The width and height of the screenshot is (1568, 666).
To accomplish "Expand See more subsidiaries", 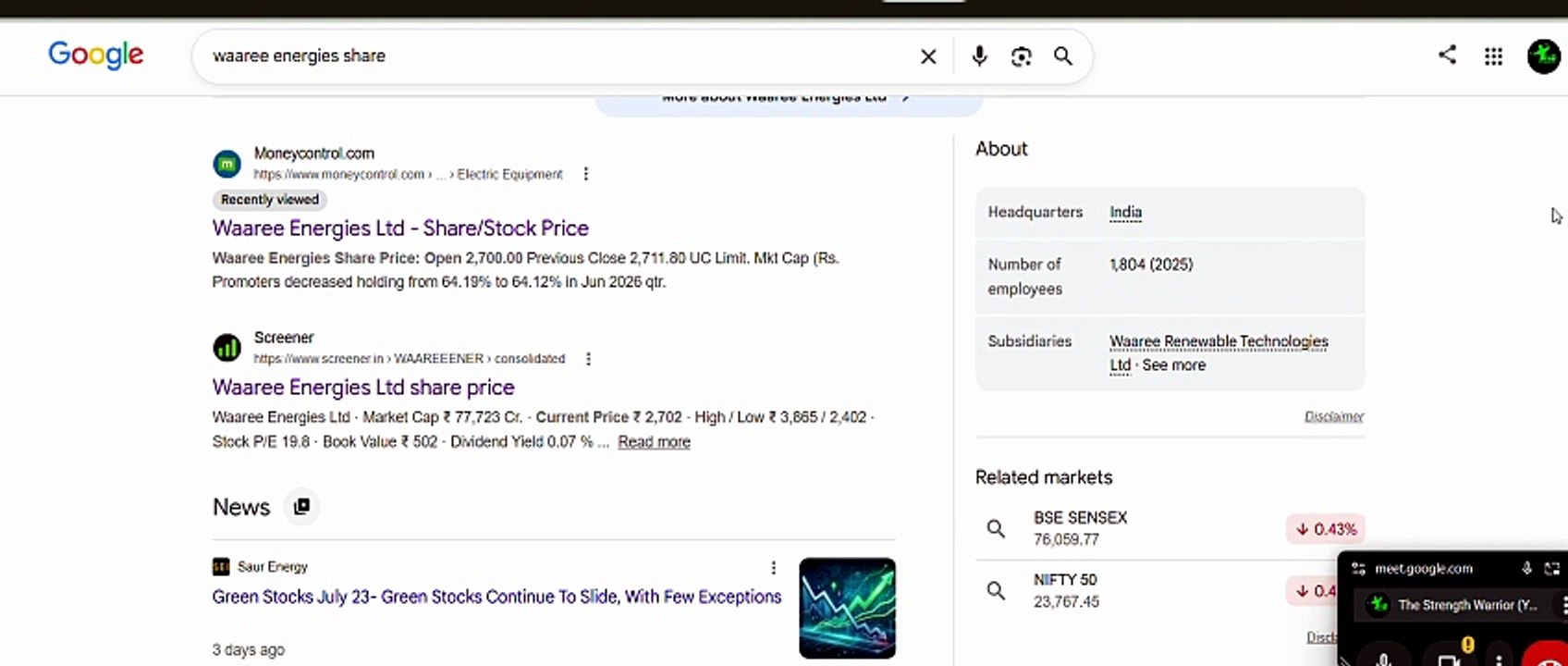I will point(1173,365).
